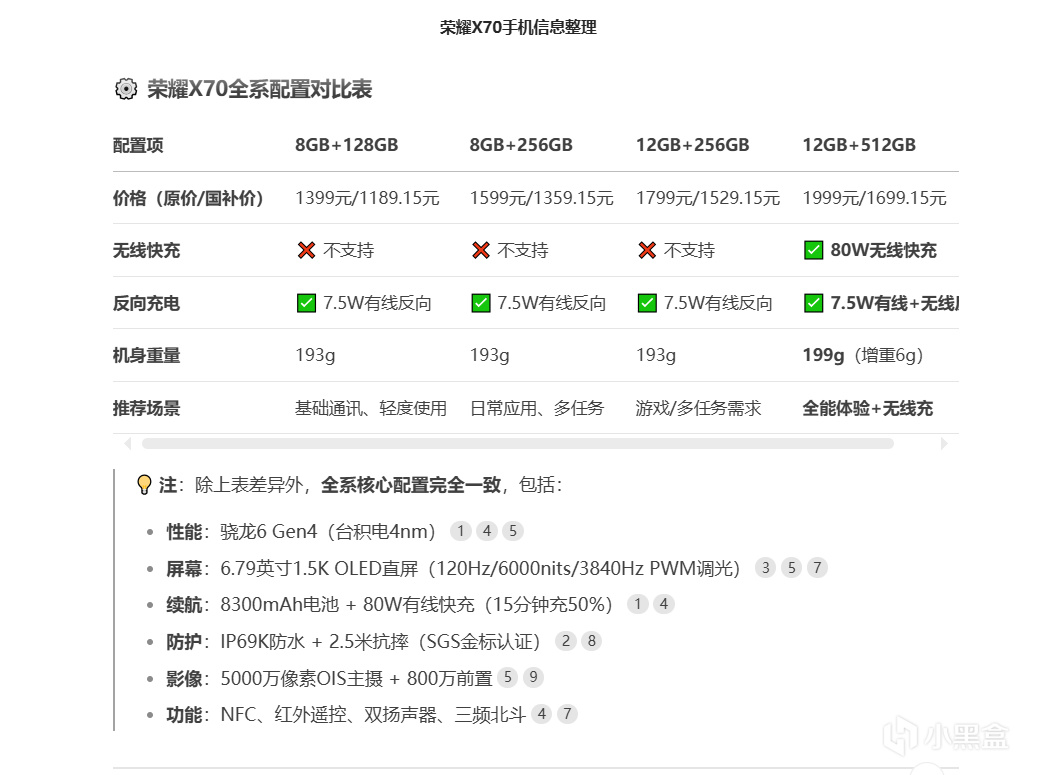
Task: Open citation 5 on the 屏幕 line
Action: coord(791,568)
